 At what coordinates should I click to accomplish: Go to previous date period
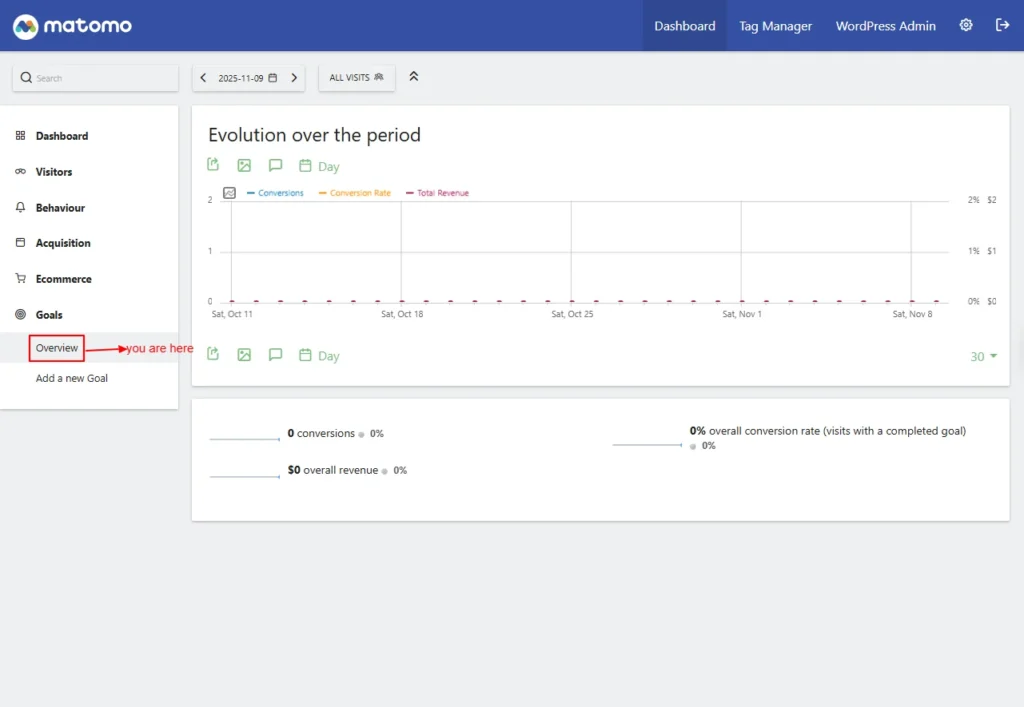[204, 78]
